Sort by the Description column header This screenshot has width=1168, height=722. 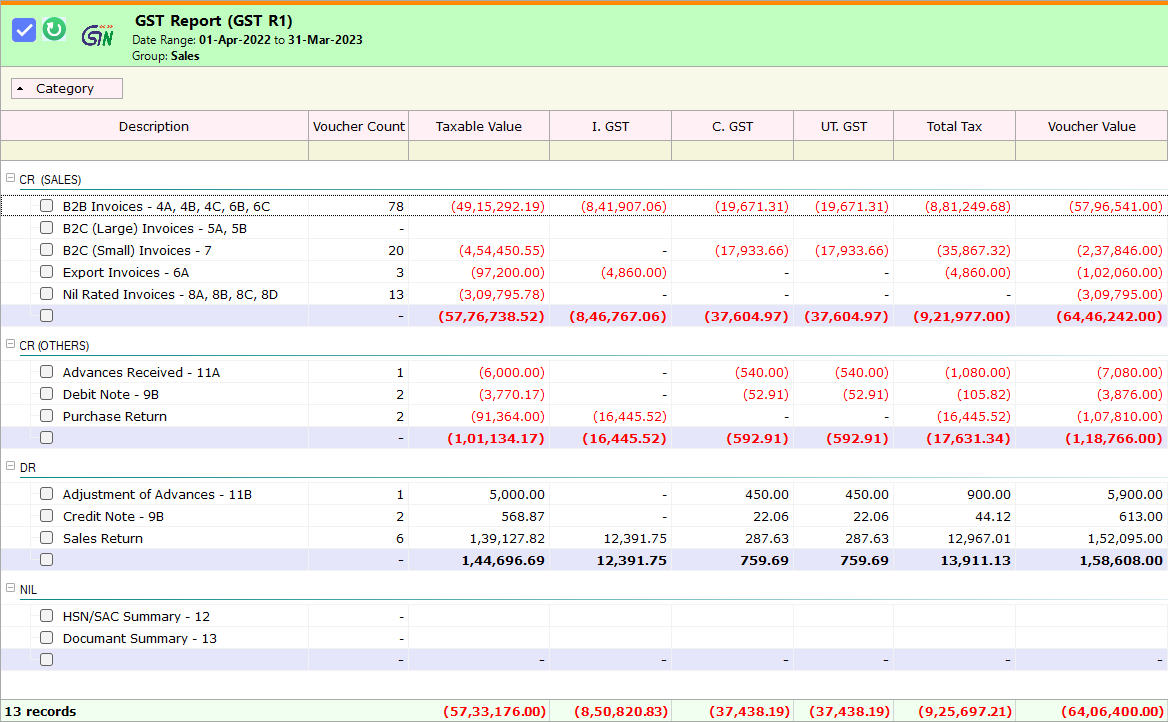pyautogui.click(x=153, y=126)
